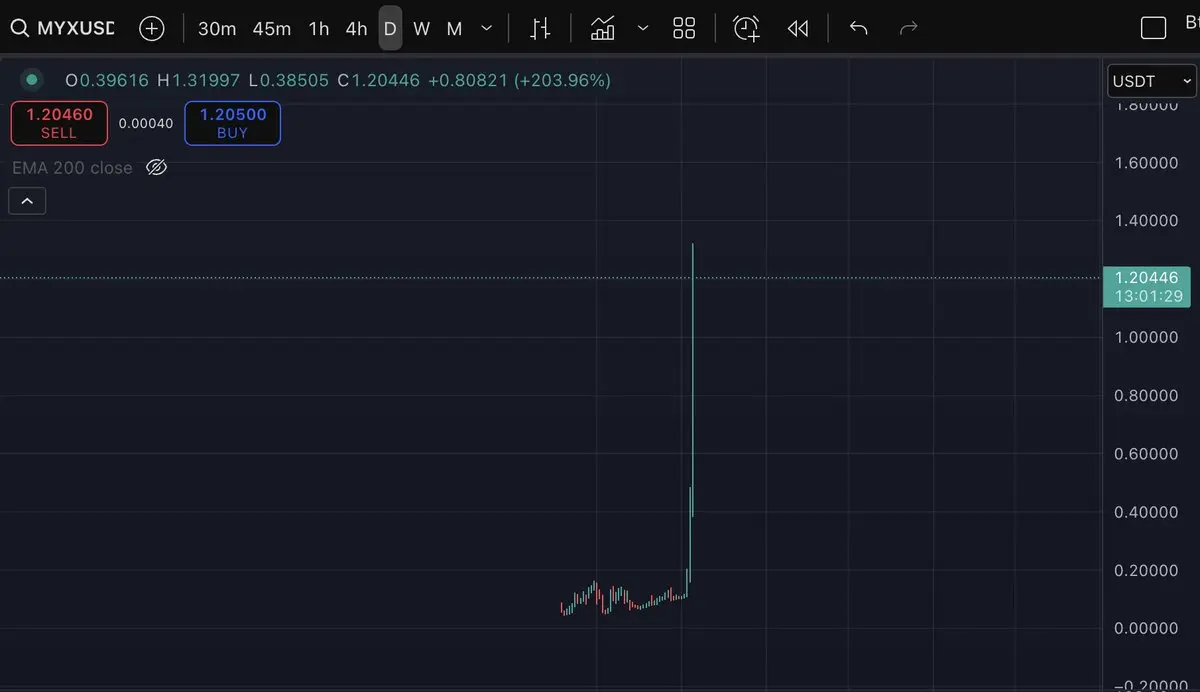Expand the indicators favorites dropdown arrow

pos(642,28)
